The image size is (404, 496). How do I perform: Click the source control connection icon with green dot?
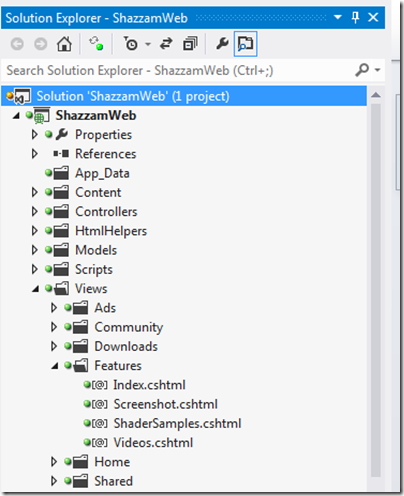click(x=96, y=44)
